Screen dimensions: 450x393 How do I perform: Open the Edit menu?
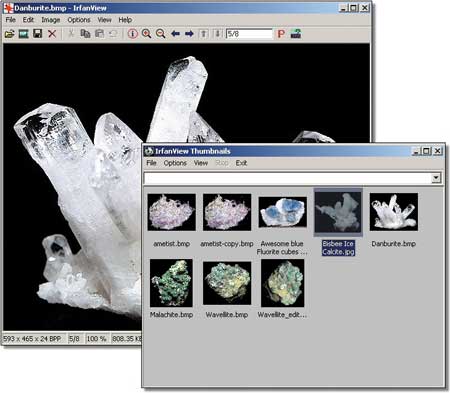click(28, 20)
